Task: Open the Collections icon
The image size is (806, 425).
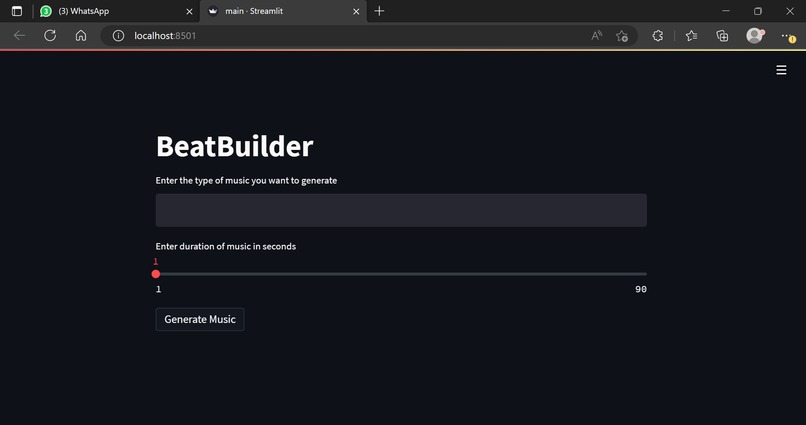Action: click(x=722, y=35)
